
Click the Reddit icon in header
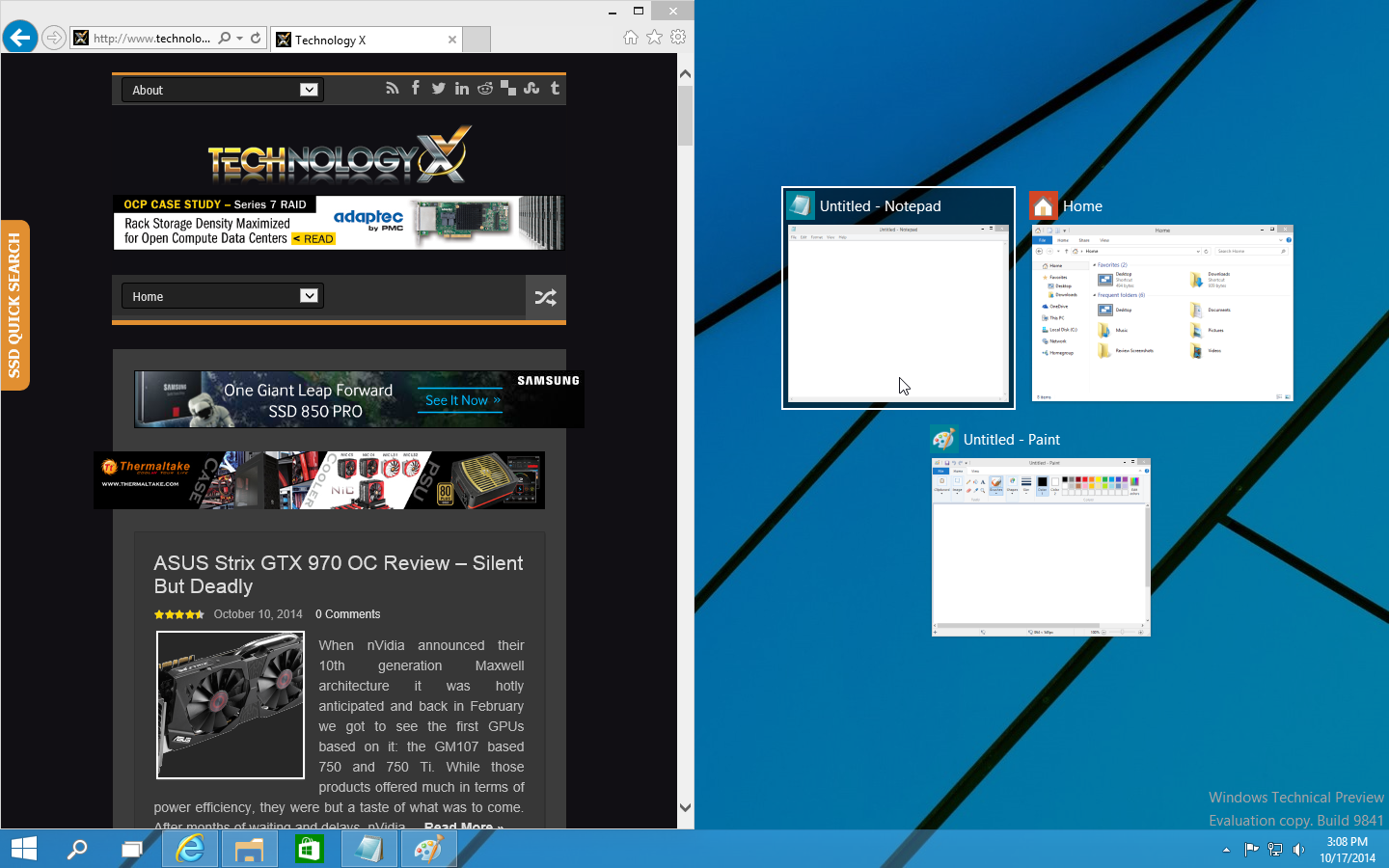click(x=485, y=89)
